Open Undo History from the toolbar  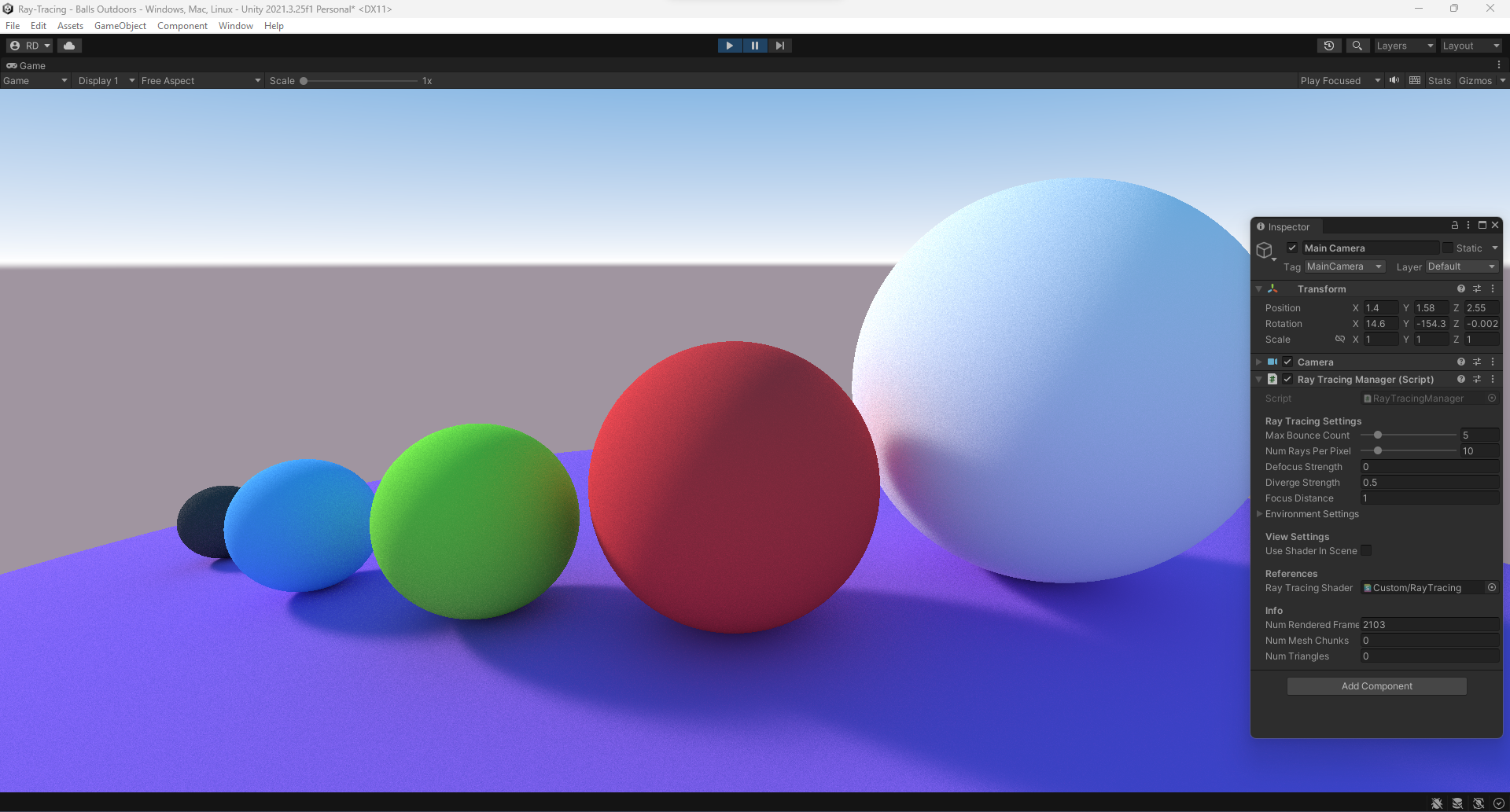1329,45
